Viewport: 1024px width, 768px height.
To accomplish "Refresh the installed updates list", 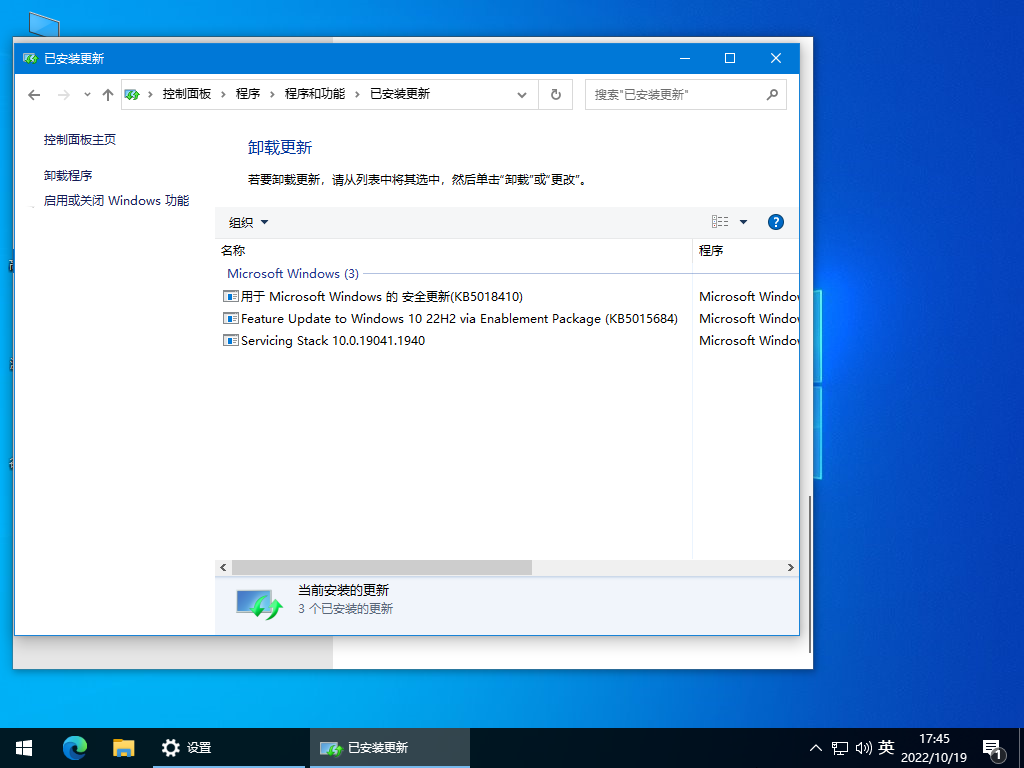I will tap(555, 93).
